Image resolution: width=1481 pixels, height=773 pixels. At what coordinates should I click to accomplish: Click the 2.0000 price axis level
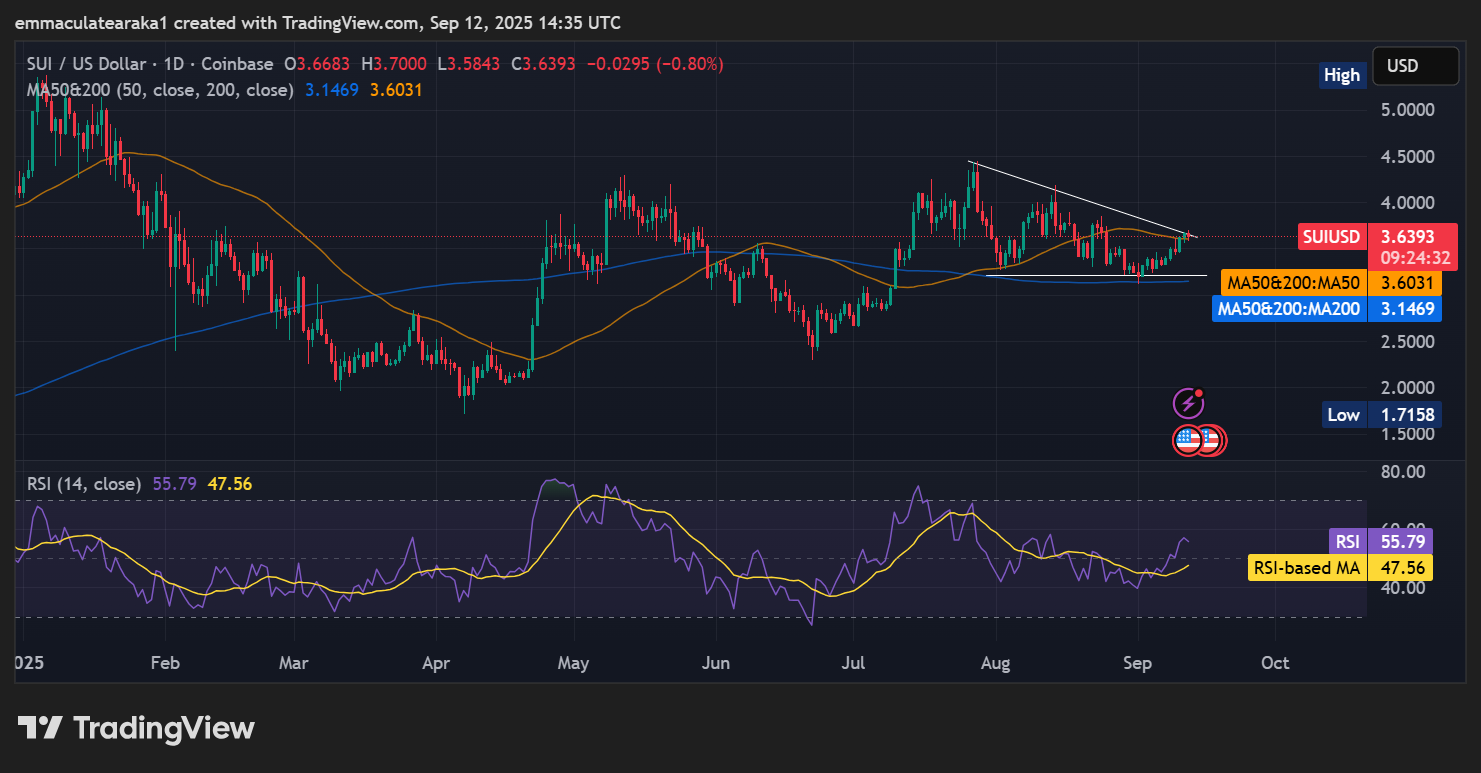pyautogui.click(x=1407, y=388)
